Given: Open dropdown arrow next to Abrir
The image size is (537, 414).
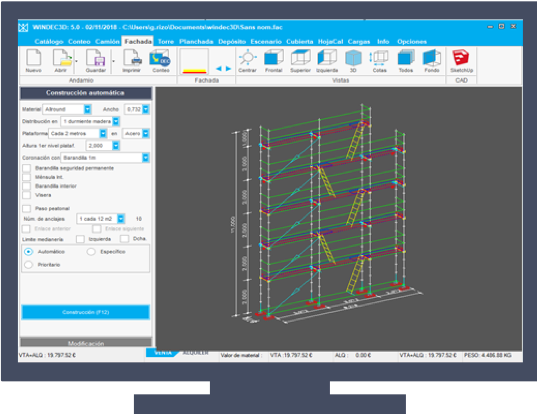Looking at the screenshot, I should pyautogui.click(x=76, y=61).
